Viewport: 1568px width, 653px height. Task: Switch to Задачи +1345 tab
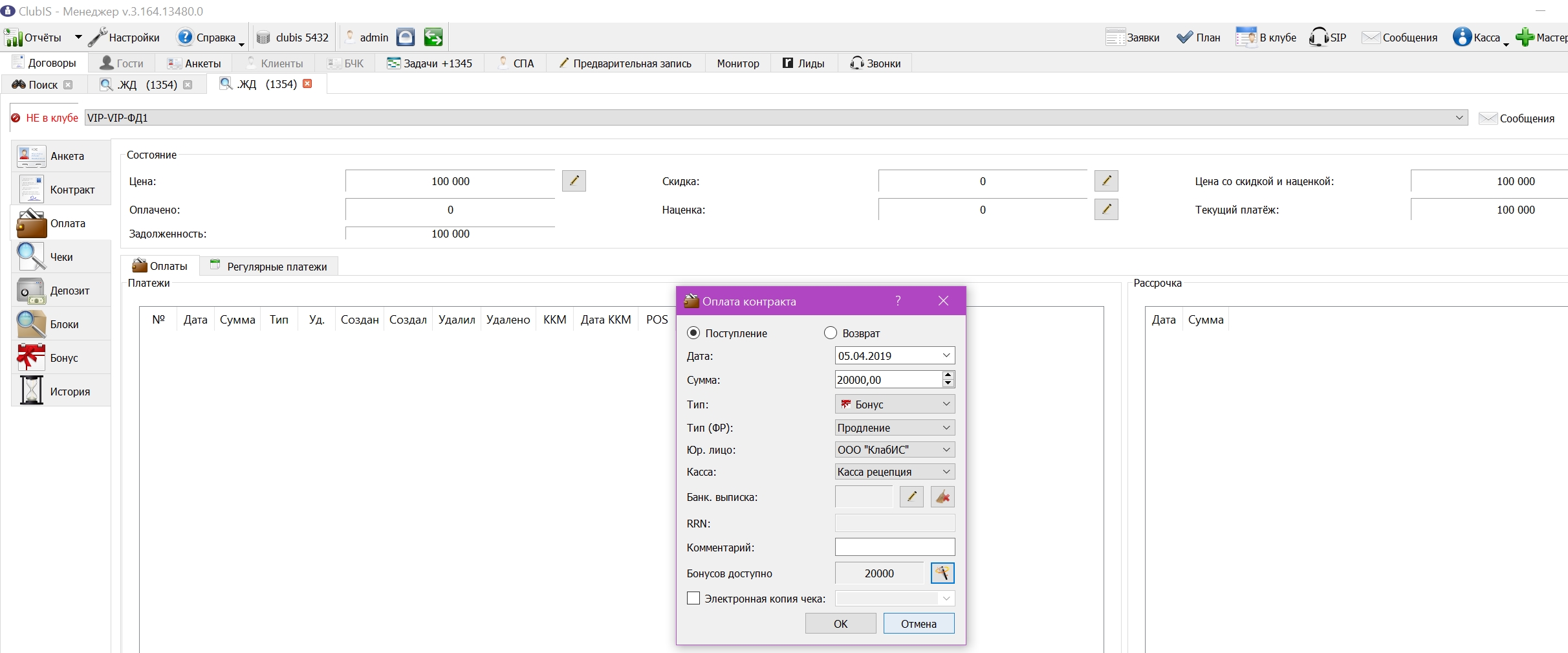point(430,63)
